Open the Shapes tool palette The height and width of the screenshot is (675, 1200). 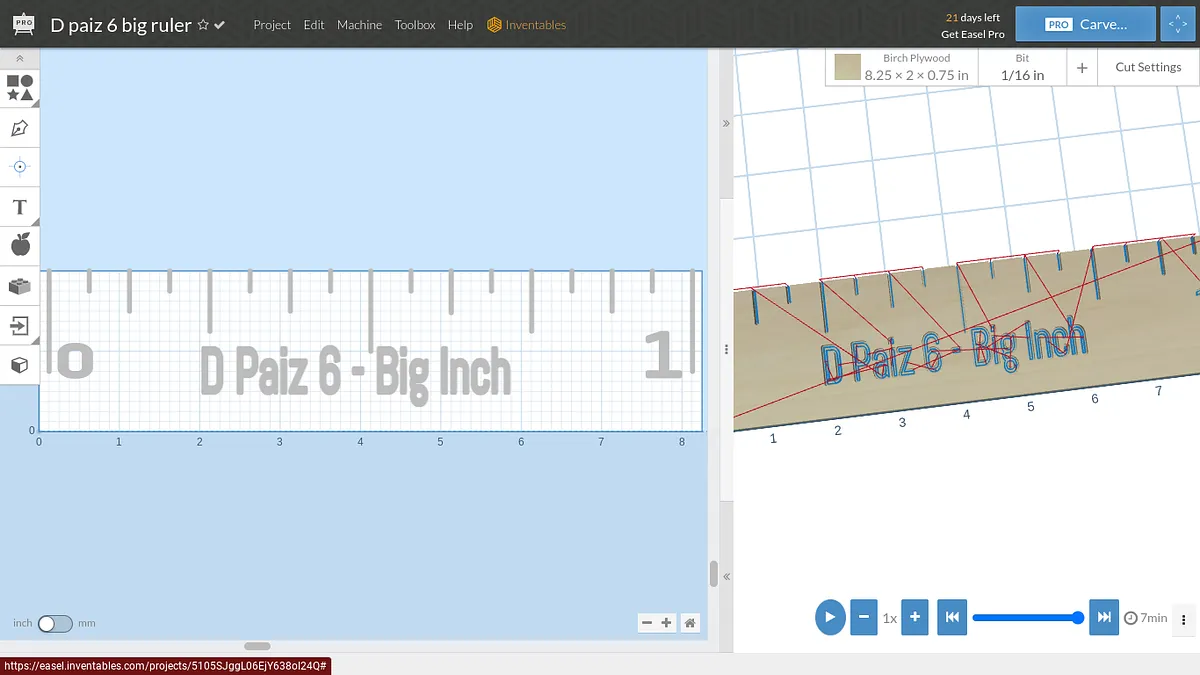click(20, 88)
